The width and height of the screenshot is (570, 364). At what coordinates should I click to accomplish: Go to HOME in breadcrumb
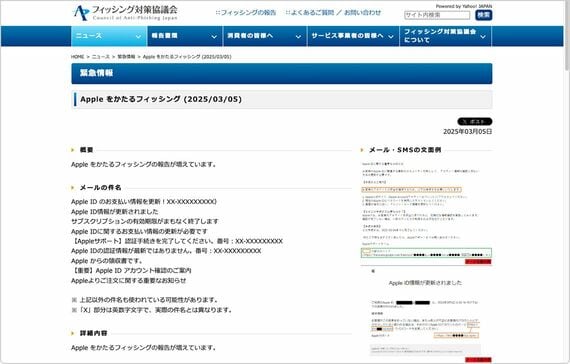(77, 57)
